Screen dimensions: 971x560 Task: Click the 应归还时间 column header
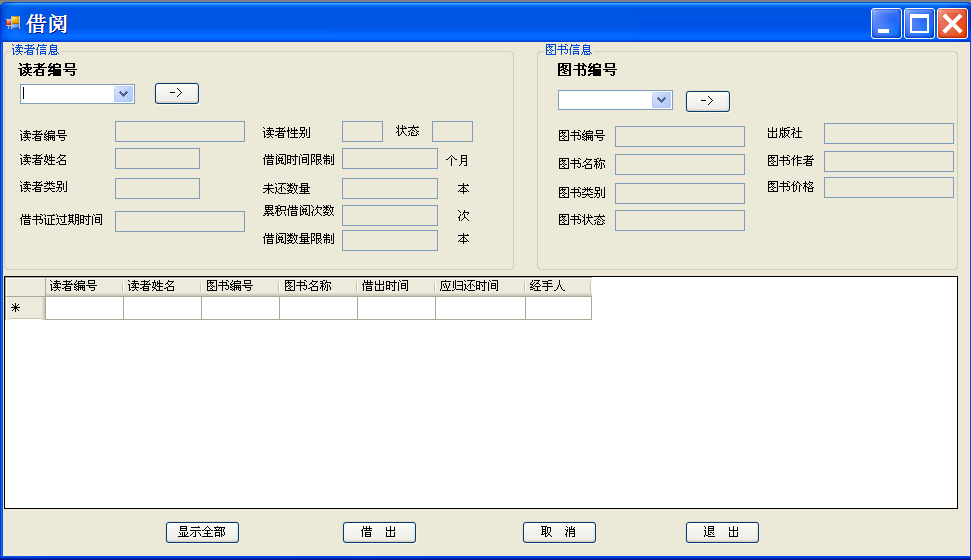click(481, 286)
